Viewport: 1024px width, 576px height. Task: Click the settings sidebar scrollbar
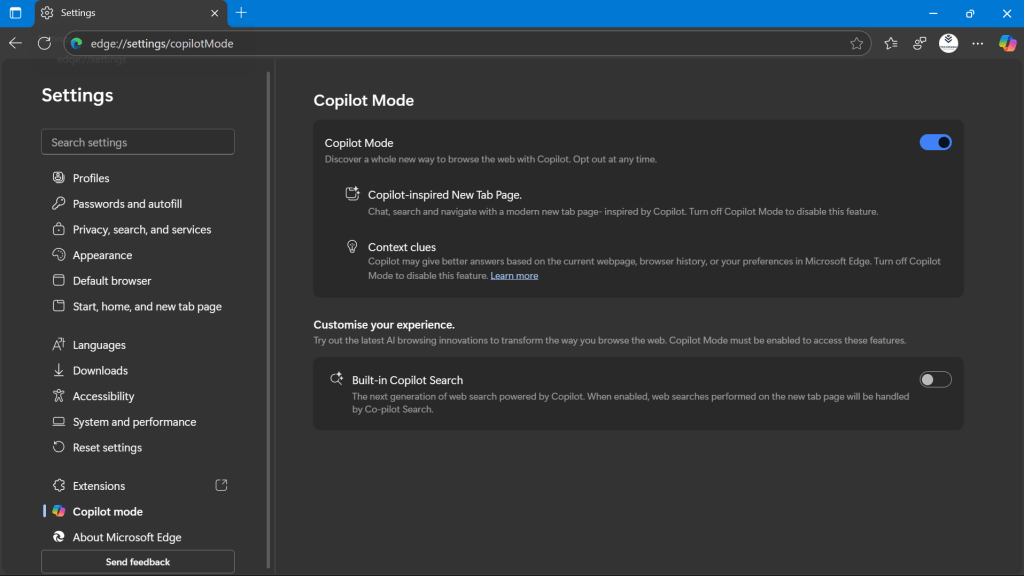click(268, 320)
